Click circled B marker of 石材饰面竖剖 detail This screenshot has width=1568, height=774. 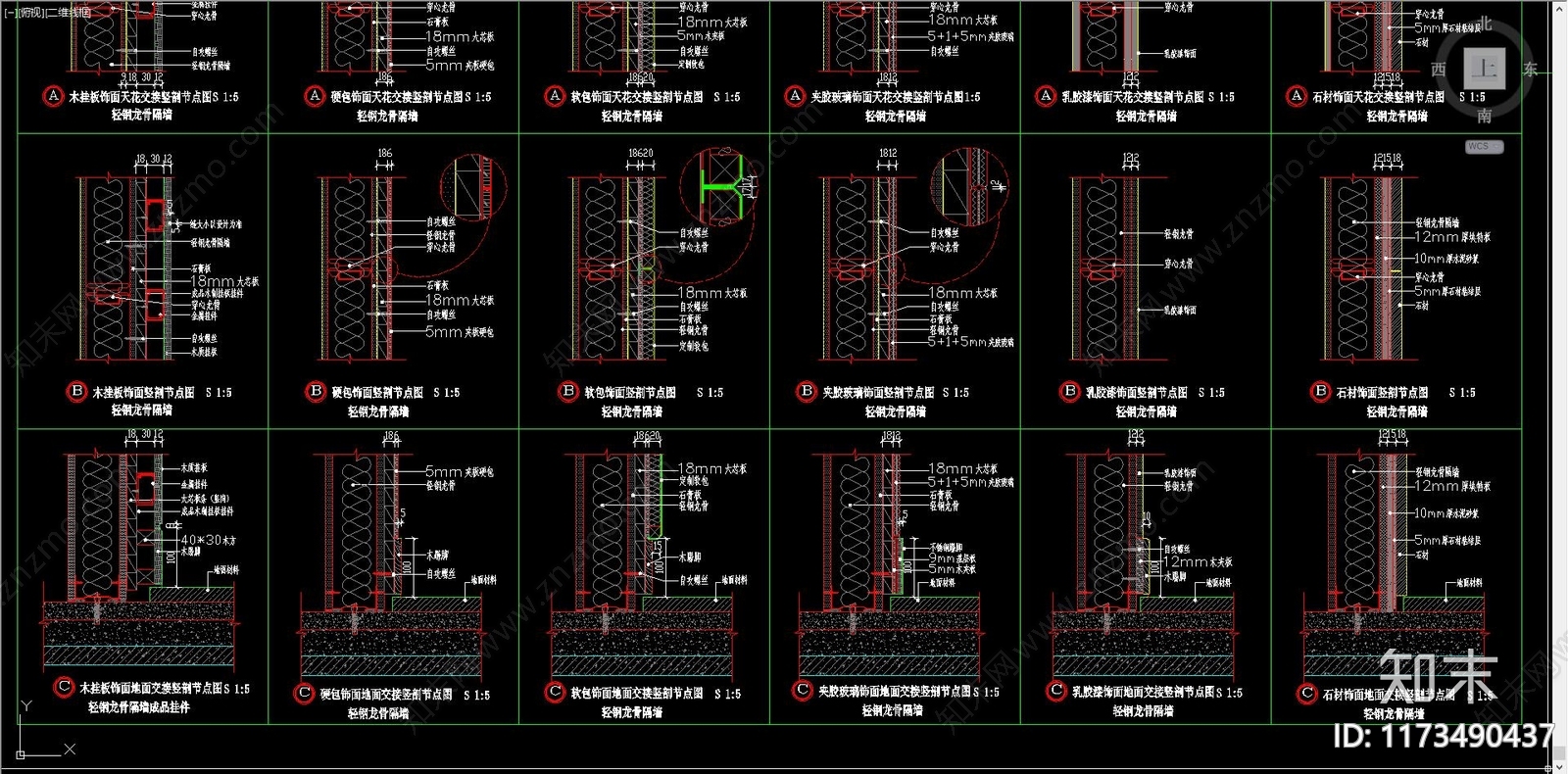(1320, 391)
